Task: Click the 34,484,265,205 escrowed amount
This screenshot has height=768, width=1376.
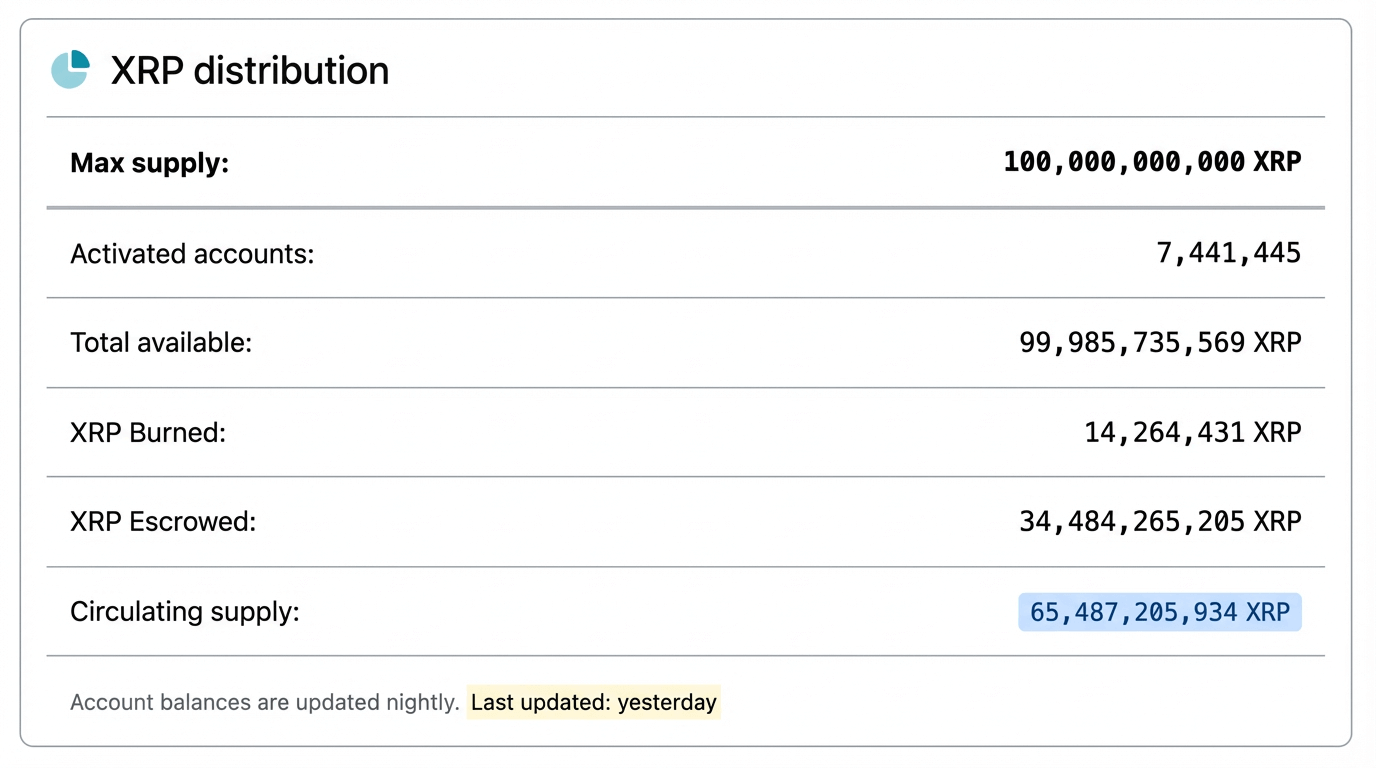Action: 1132,522
